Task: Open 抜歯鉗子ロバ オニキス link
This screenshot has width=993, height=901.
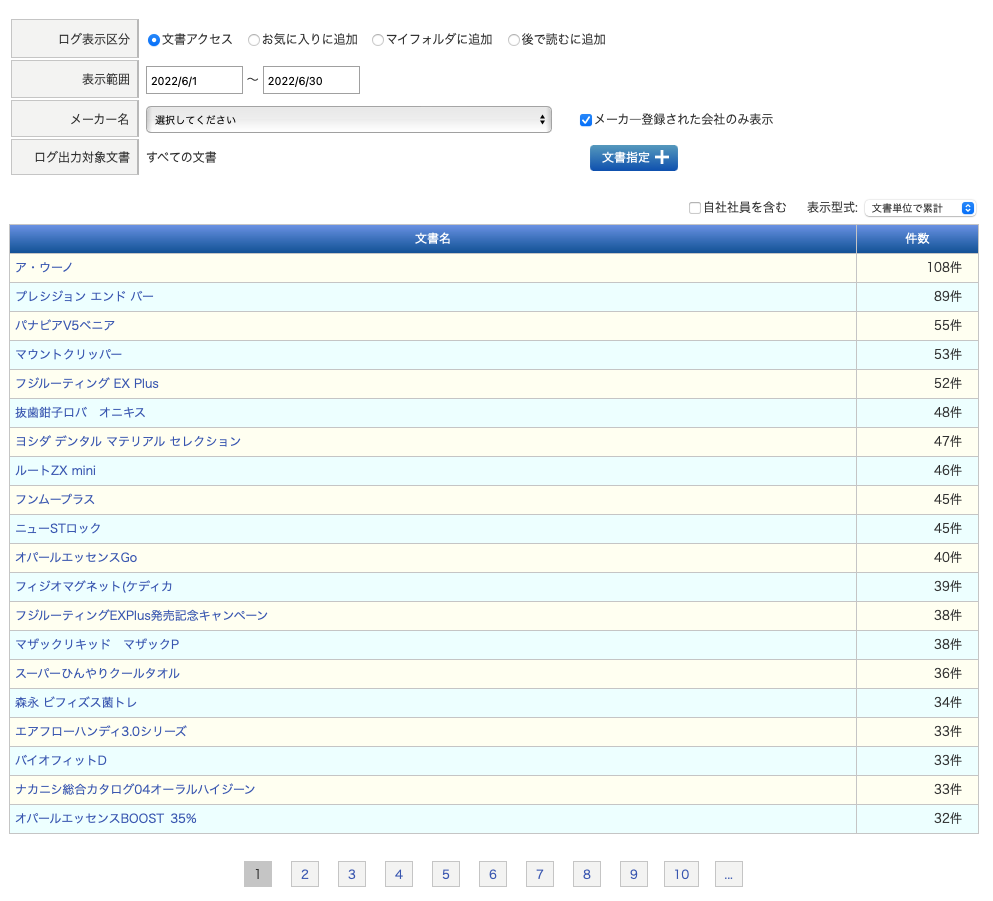Action: point(80,413)
